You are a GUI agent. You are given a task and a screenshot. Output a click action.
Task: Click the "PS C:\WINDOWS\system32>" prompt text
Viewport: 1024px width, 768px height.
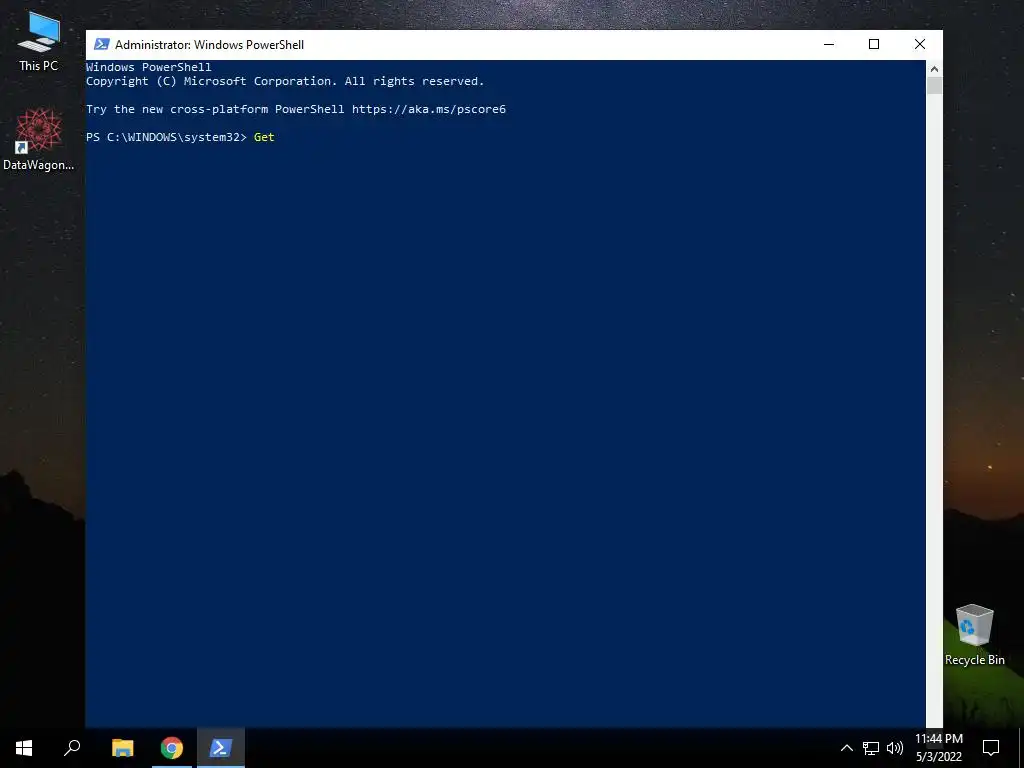click(167, 137)
